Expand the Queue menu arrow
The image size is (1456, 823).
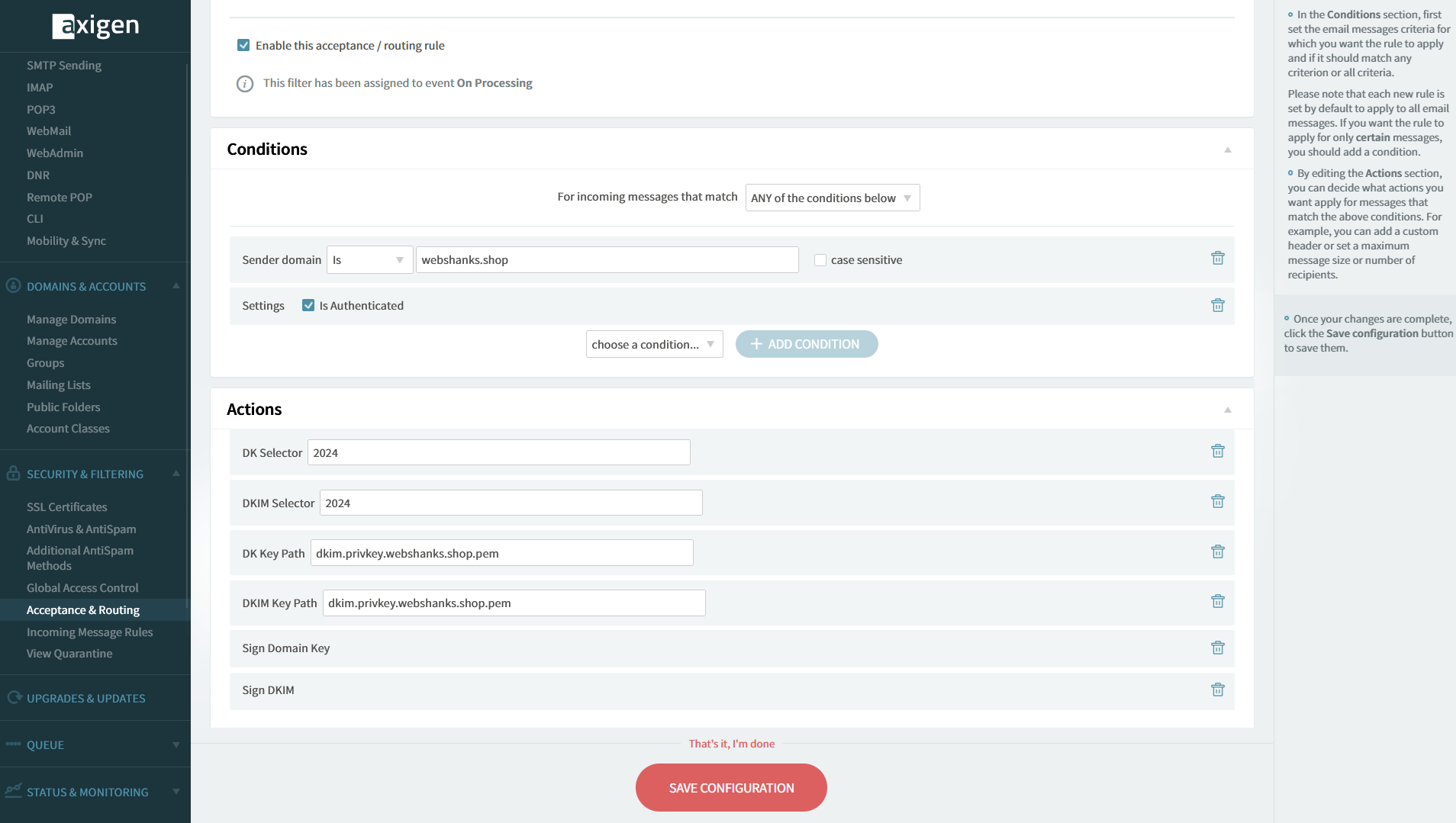coord(176,745)
